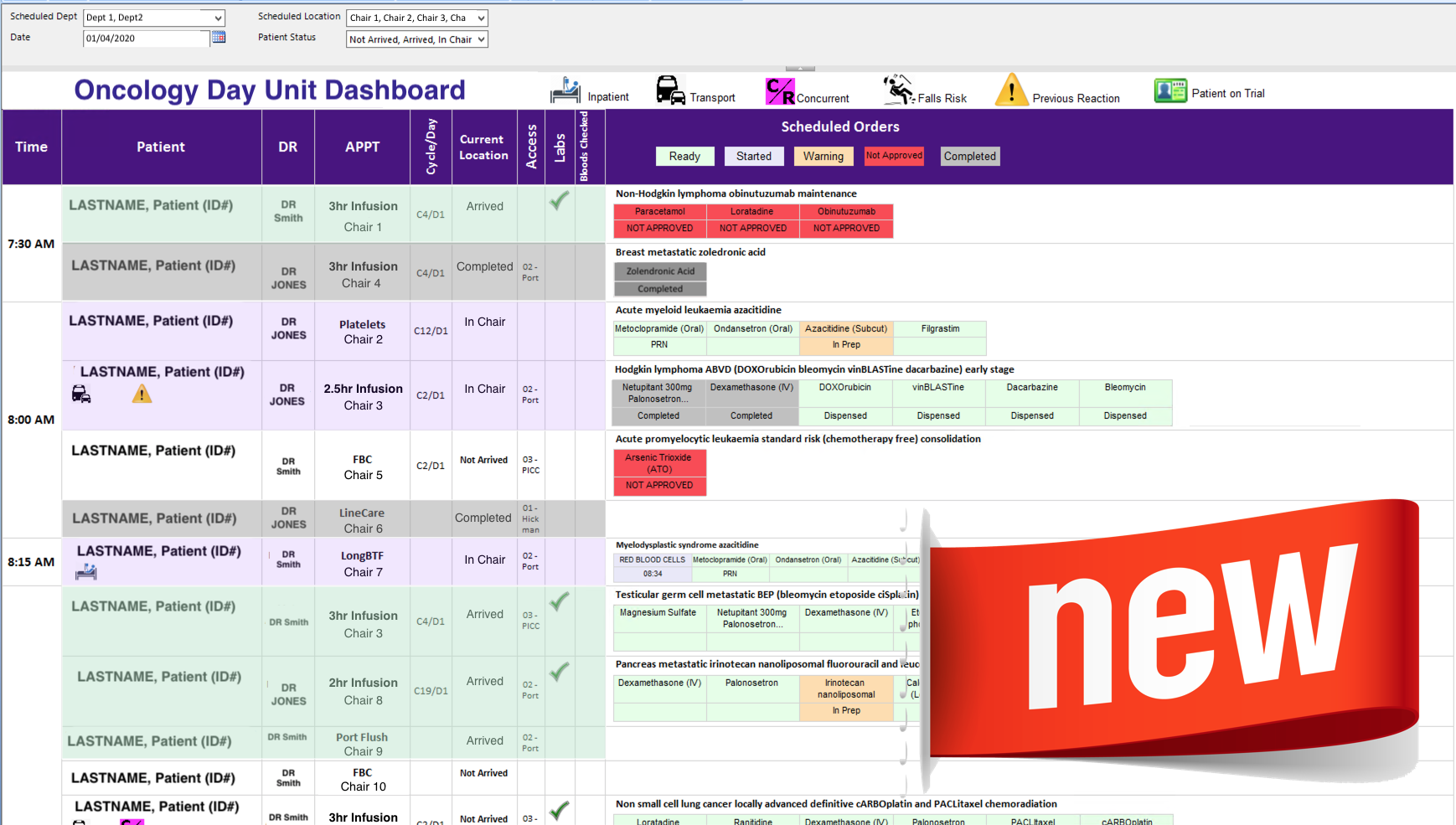Click the Concurrent C/R icon in legend
The height and width of the screenshot is (825, 1456).
779,91
